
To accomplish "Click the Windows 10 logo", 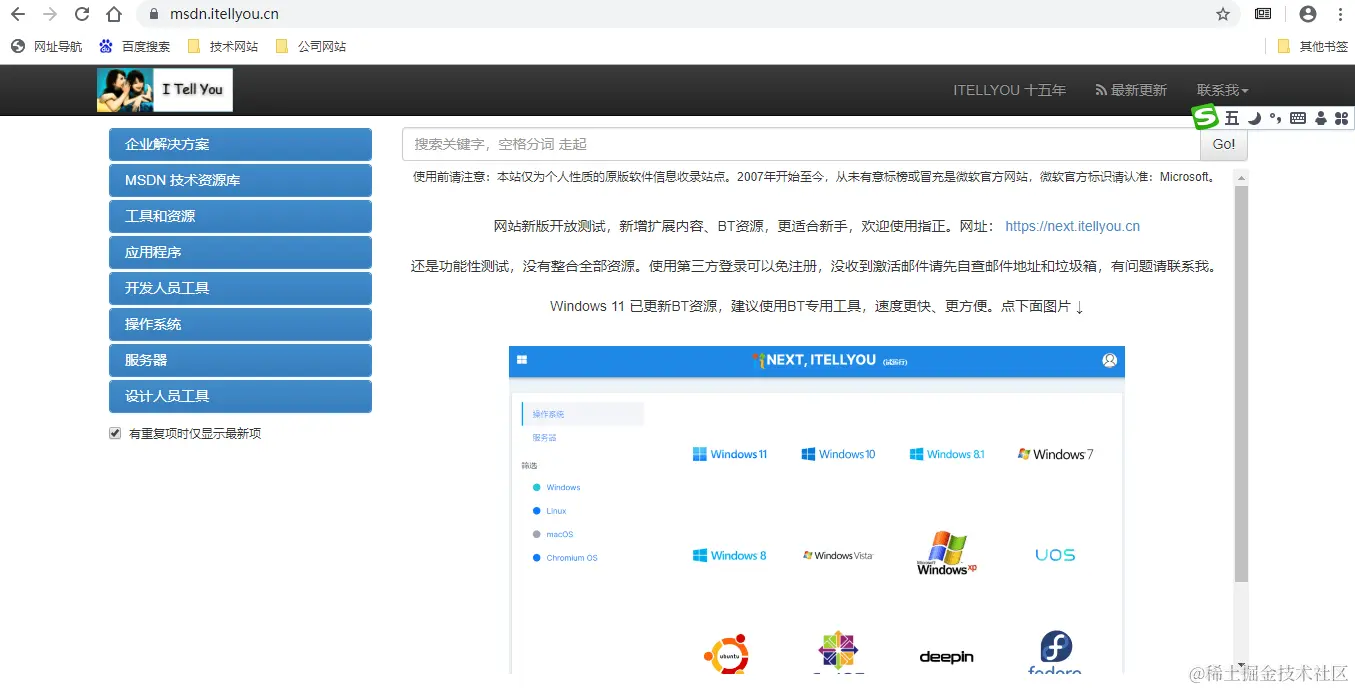I will (x=838, y=454).
